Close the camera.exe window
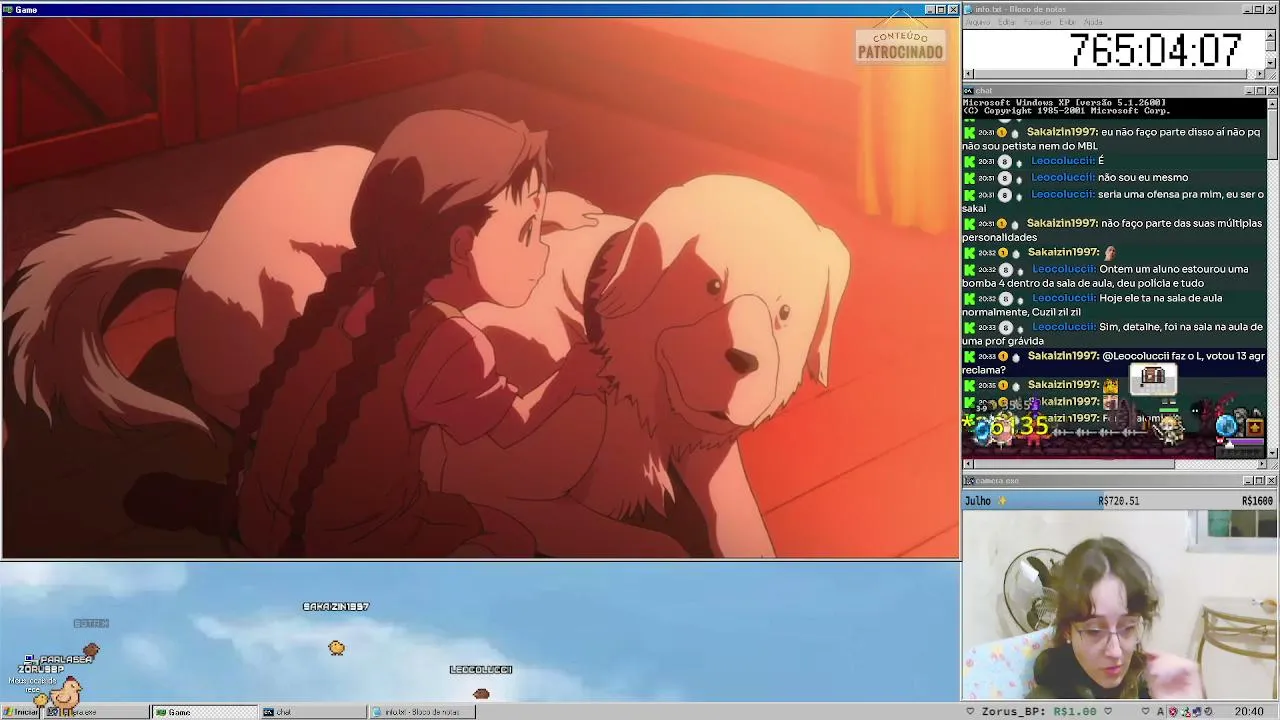The height and width of the screenshot is (720, 1280). (x=1272, y=481)
